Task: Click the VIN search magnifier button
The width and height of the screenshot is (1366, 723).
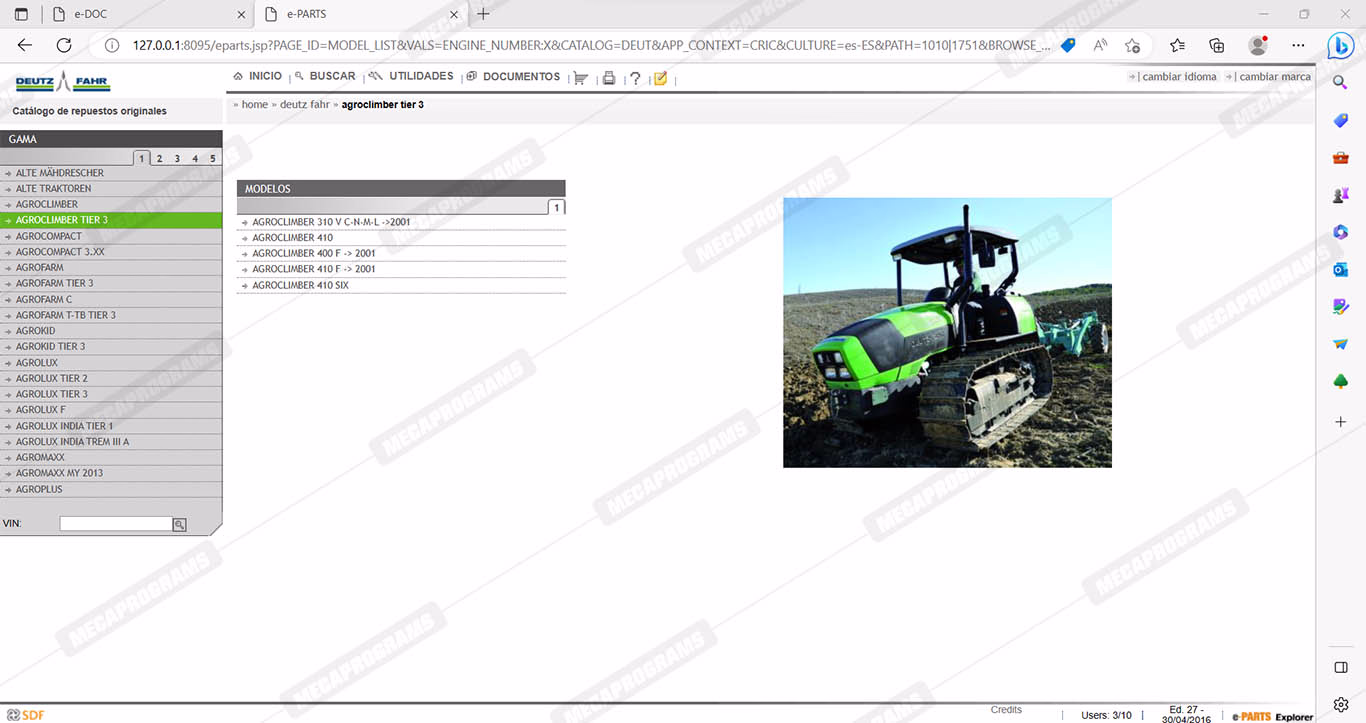Action: tap(179, 524)
